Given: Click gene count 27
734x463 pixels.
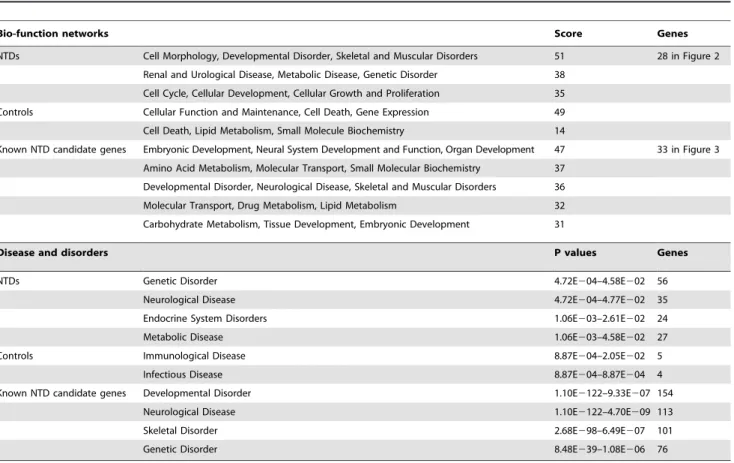Looking at the screenshot, I should click(662, 338).
